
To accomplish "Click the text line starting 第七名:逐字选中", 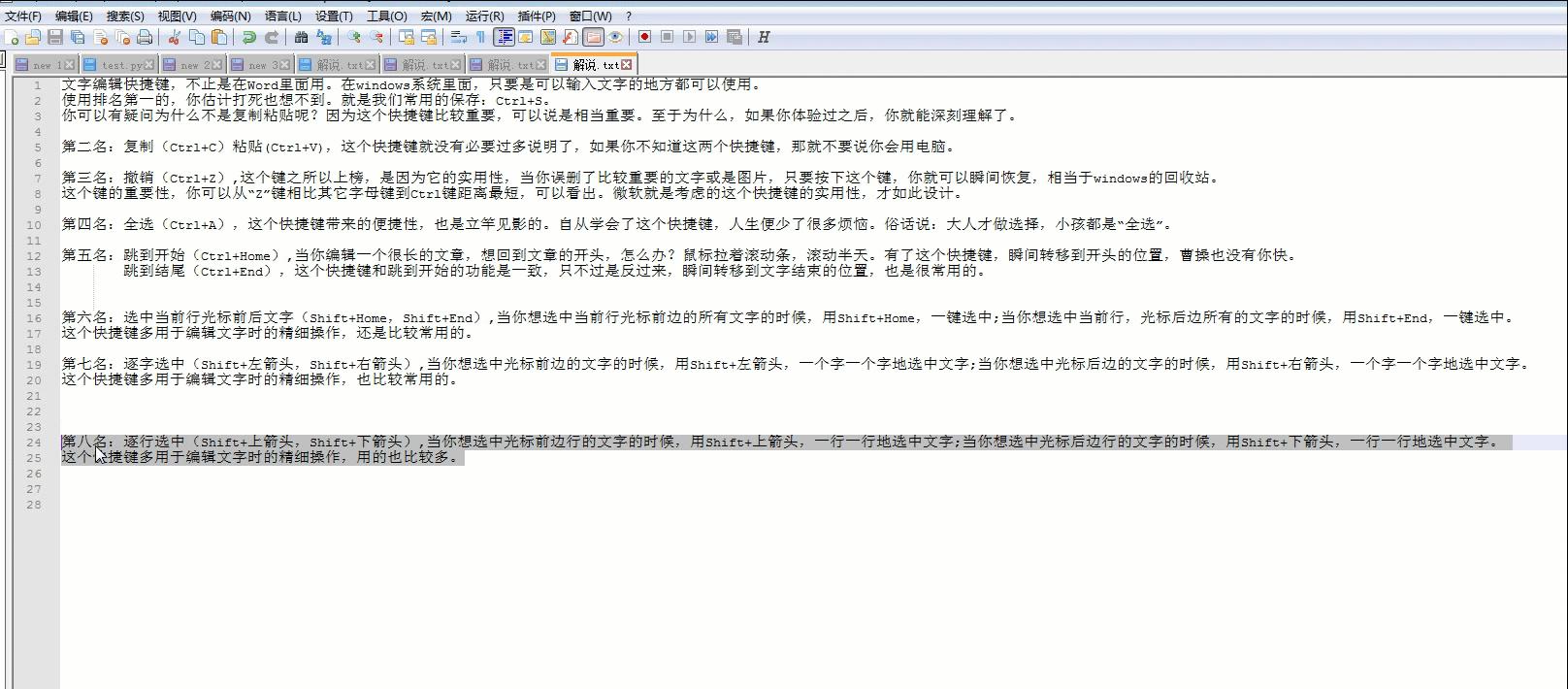I will 797,364.
